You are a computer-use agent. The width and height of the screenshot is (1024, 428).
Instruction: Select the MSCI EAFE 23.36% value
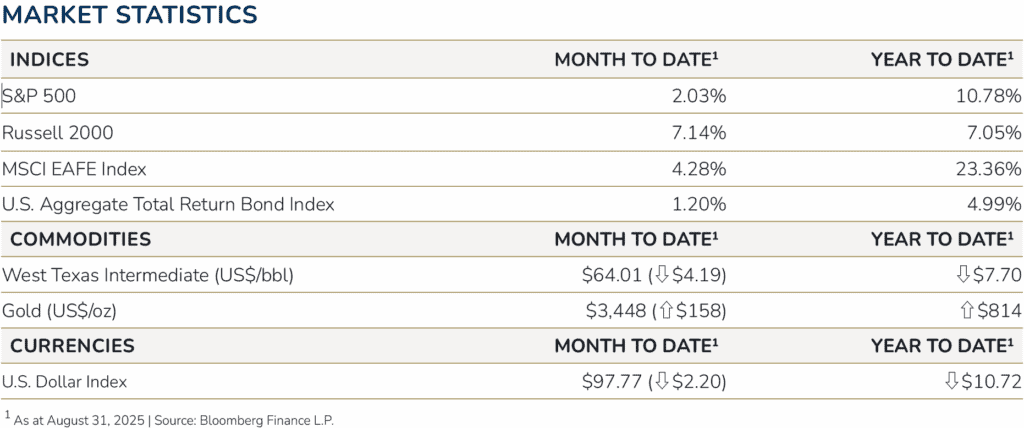click(x=988, y=168)
